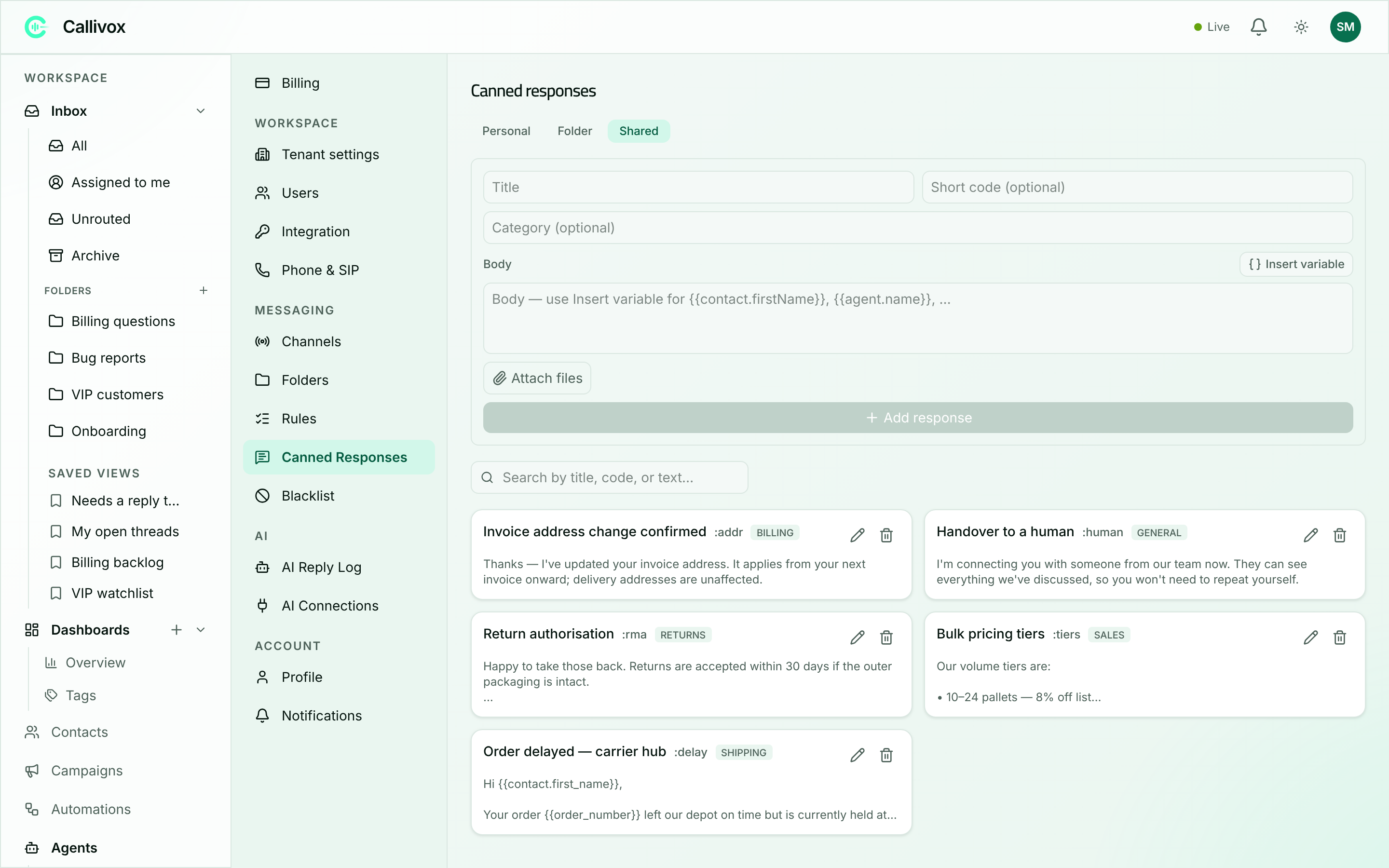Add a new dashboard with plus icon

click(176, 630)
